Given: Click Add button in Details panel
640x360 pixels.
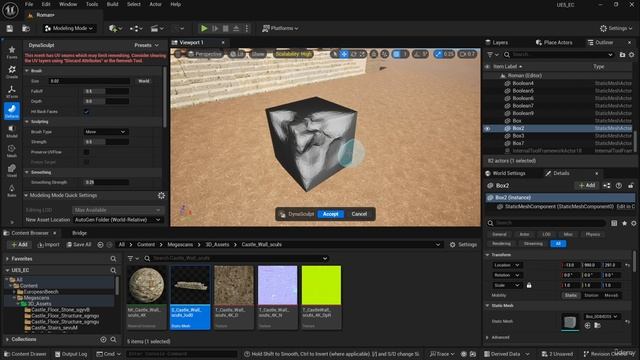Looking at the screenshot, I should click(x=587, y=185).
